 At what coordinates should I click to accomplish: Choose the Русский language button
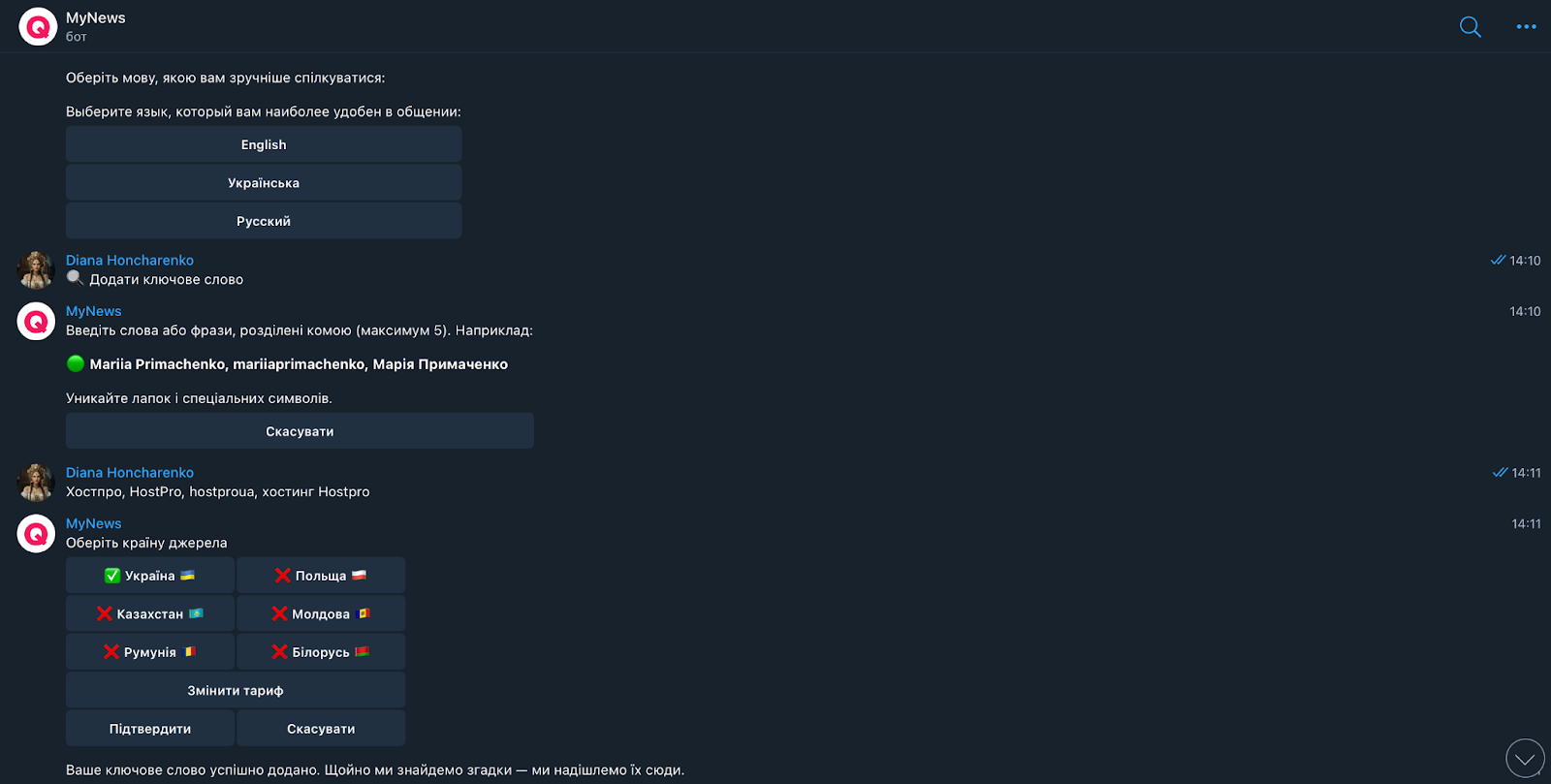coord(264,221)
